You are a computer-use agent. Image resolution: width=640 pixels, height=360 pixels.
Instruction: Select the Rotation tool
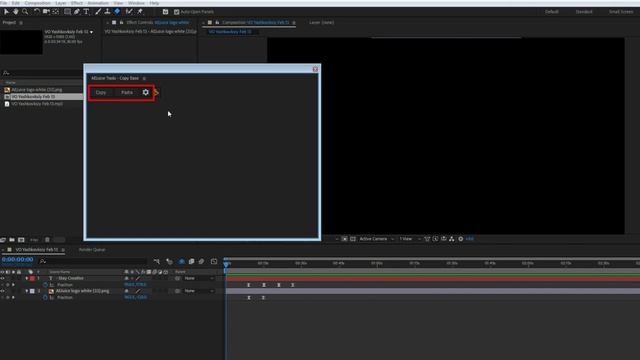(37, 12)
